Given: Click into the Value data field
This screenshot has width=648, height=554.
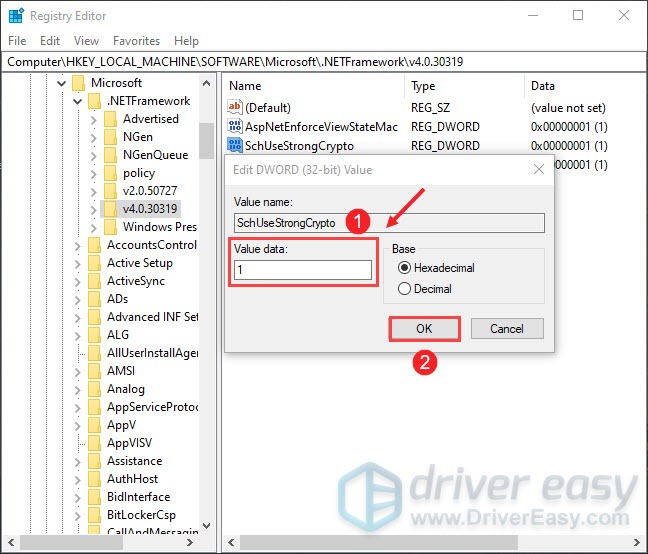Looking at the screenshot, I should point(303,270).
